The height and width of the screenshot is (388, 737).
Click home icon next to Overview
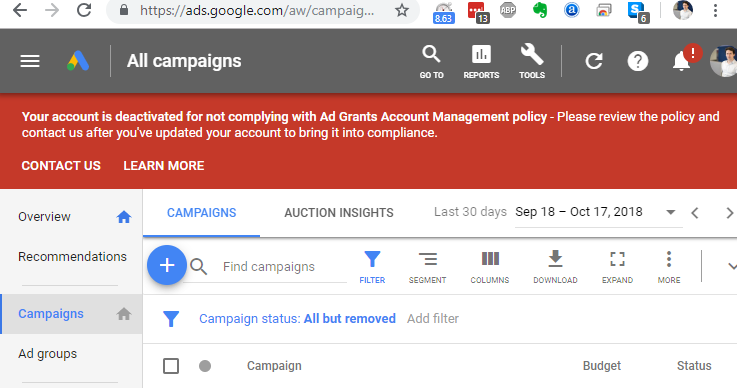click(x=124, y=217)
